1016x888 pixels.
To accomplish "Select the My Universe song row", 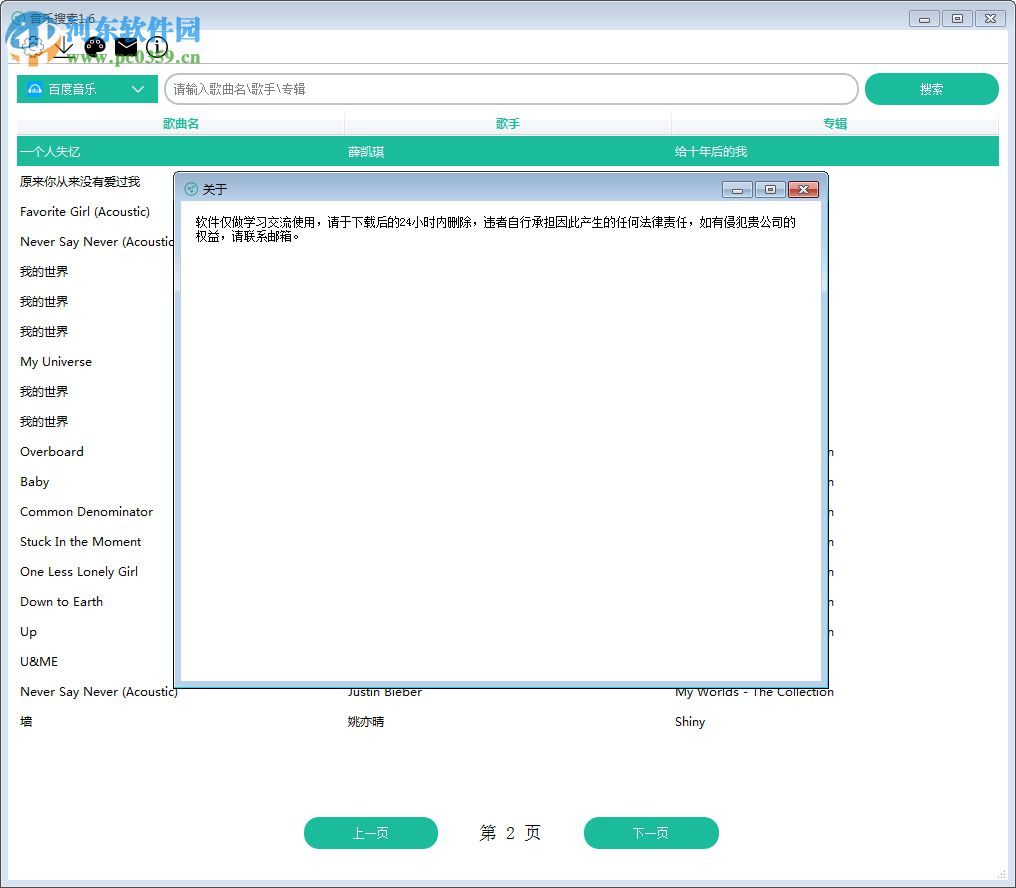I will [55, 361].
